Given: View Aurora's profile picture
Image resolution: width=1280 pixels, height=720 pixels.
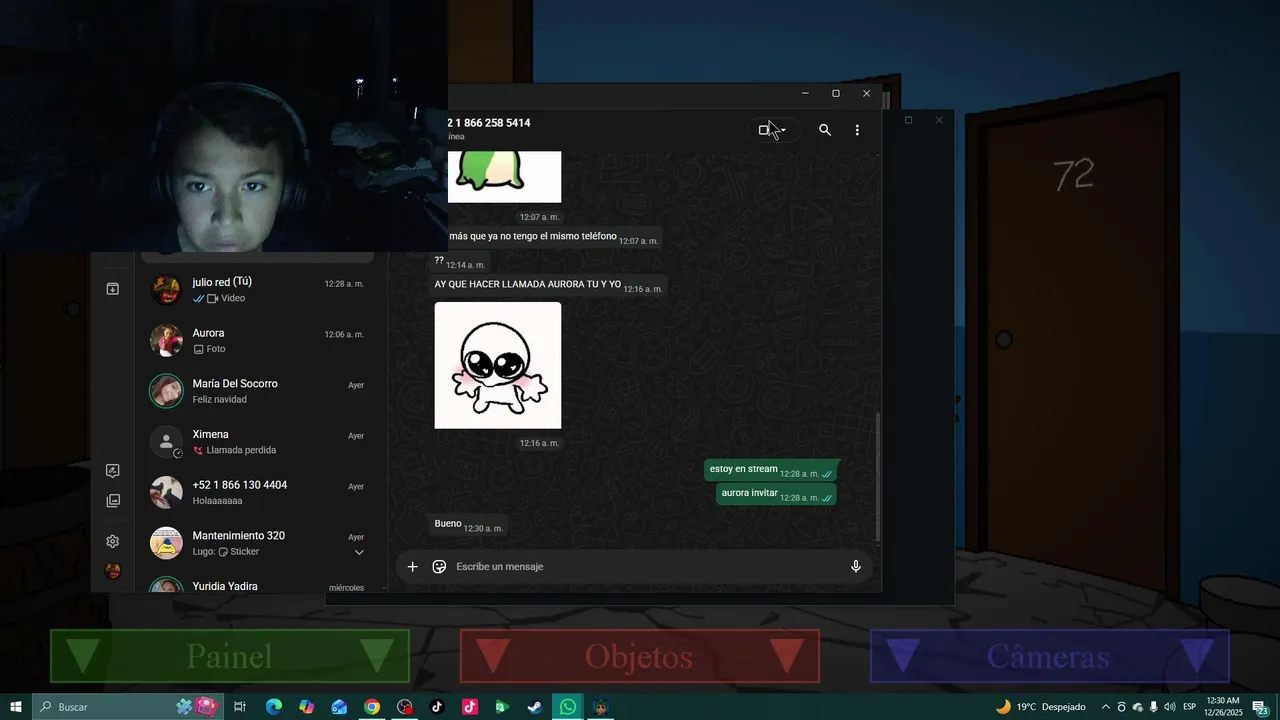Looking at the screenshot, I should tap(166, 341).
